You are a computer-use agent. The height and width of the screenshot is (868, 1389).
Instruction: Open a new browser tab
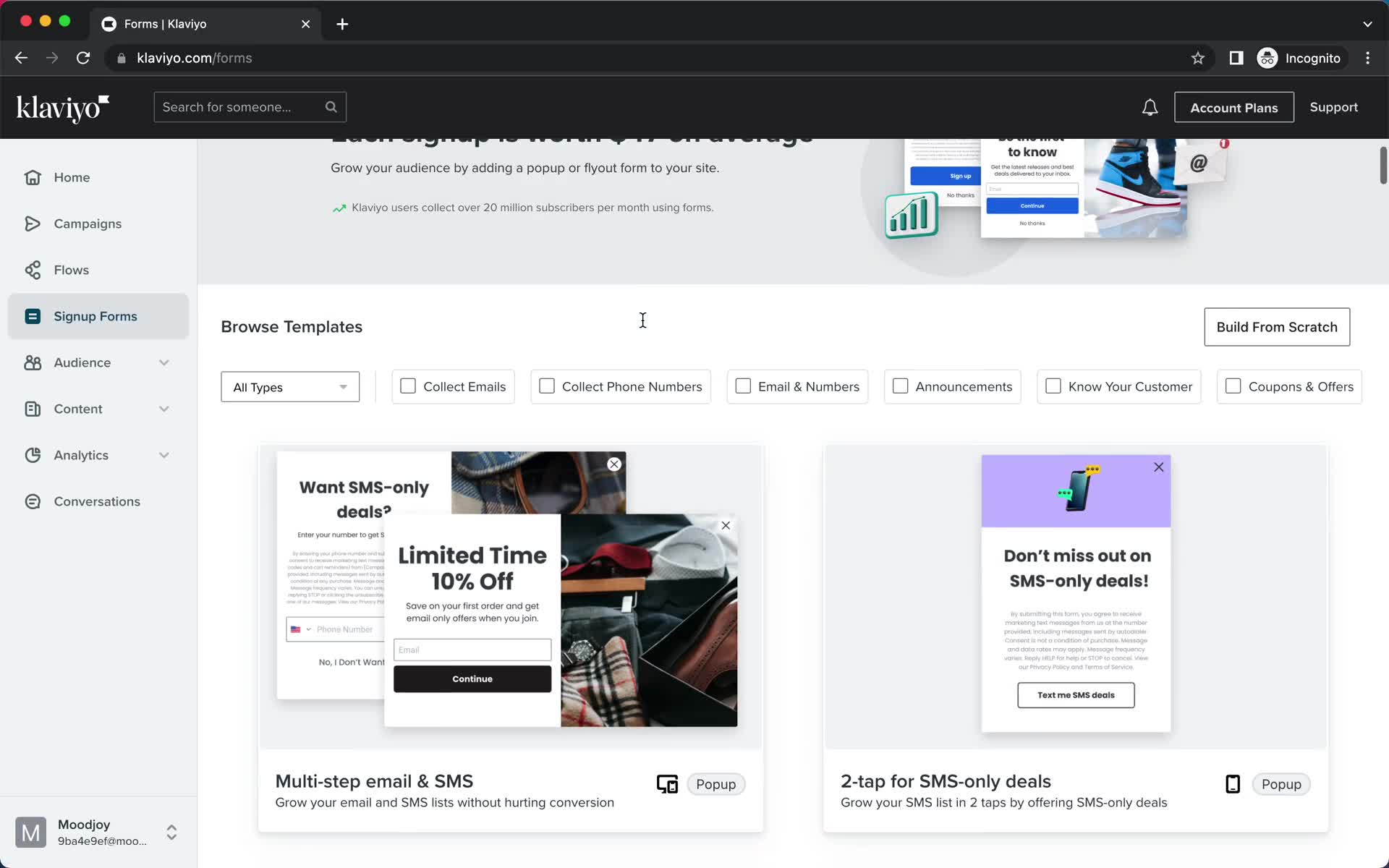[342, 24]
